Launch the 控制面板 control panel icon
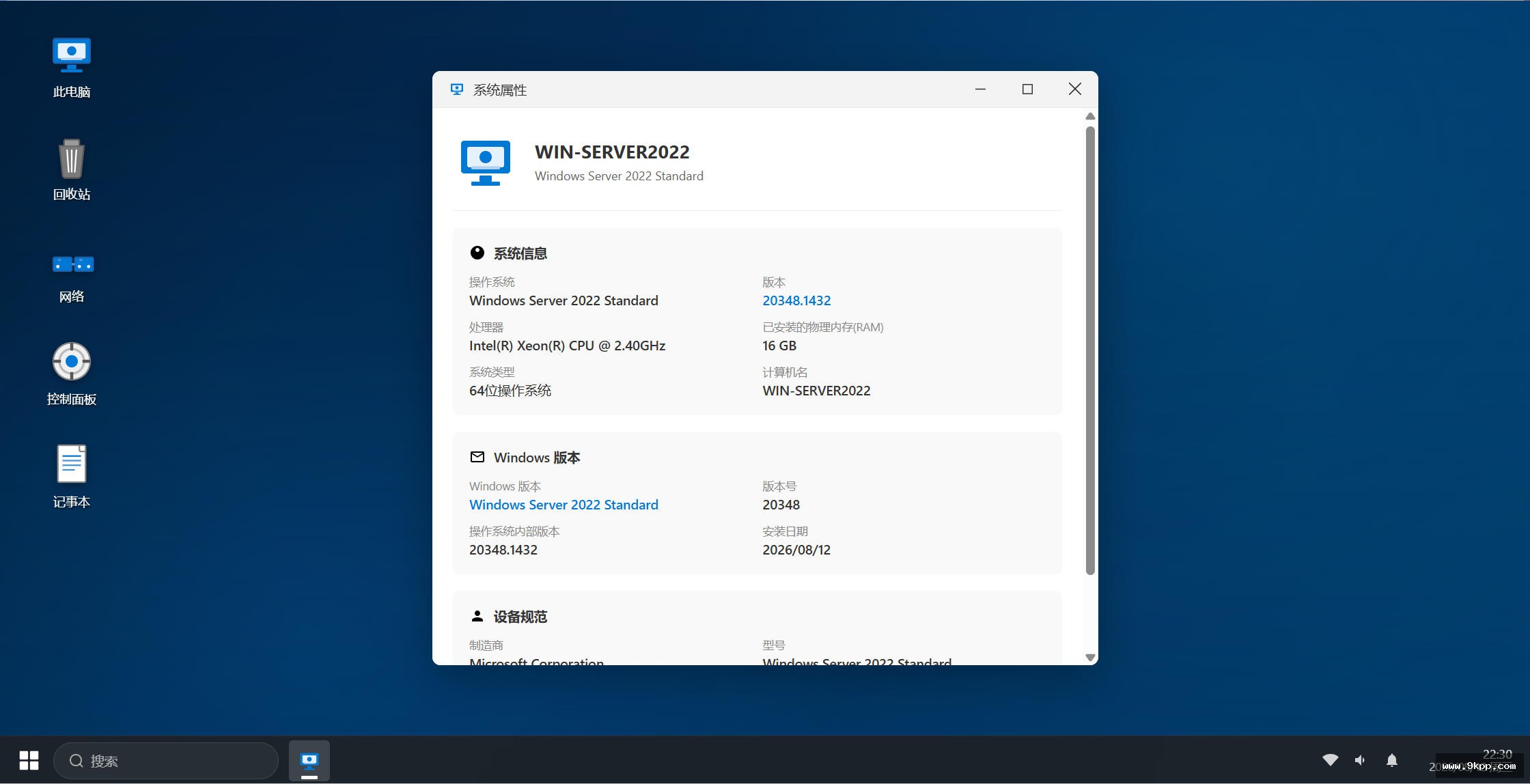This screenshot has height=784, width=1530. pyautogui.click(x=72, y=375)
